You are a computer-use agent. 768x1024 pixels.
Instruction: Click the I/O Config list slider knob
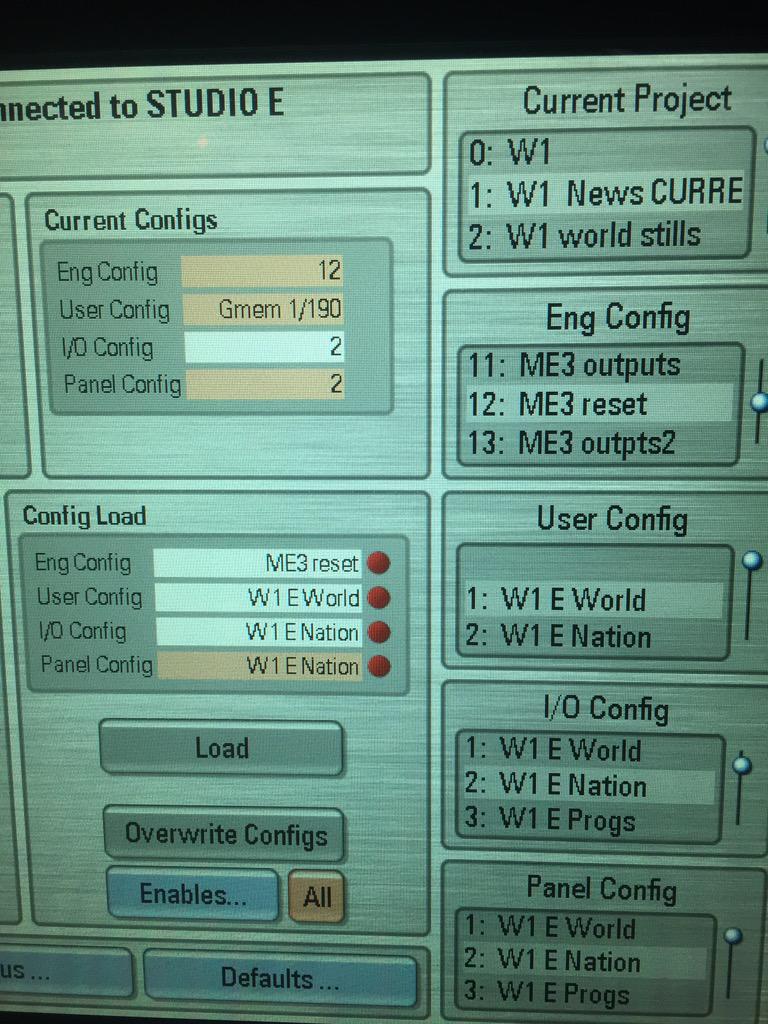[x=742, y=765]
